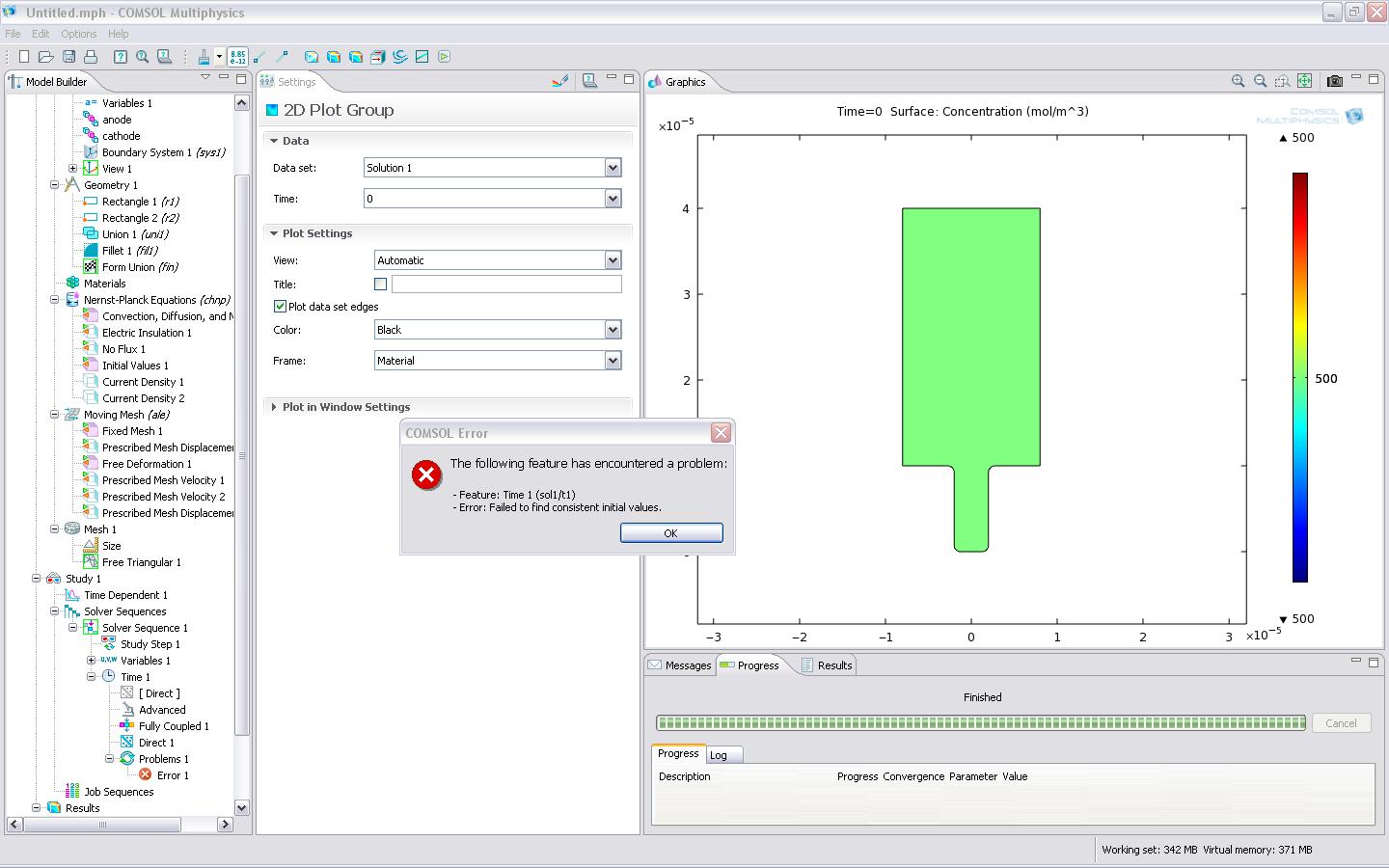Image resolution: width=1389 pixels, height=868 pixels.
Task: Click the rainbow color legend bar
Action: point(1299,377)
